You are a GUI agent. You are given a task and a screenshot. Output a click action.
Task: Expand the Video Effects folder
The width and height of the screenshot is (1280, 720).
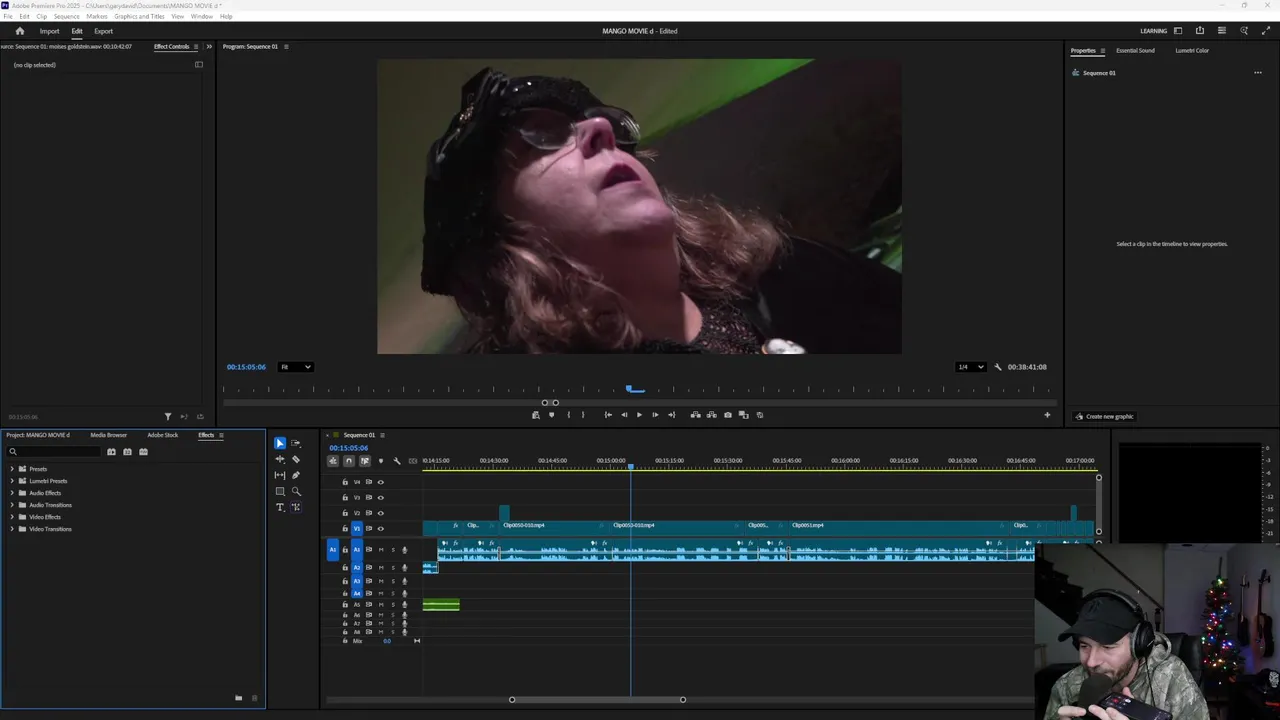[x=12, y=517]
